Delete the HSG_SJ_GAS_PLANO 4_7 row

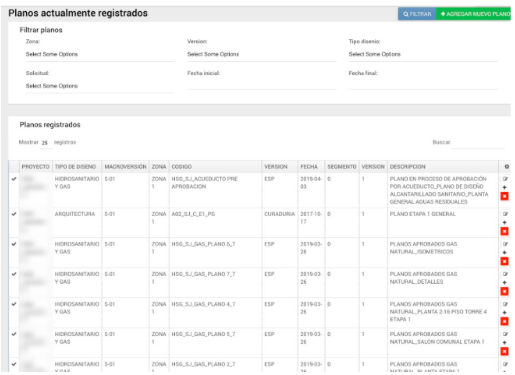(505, 321)
